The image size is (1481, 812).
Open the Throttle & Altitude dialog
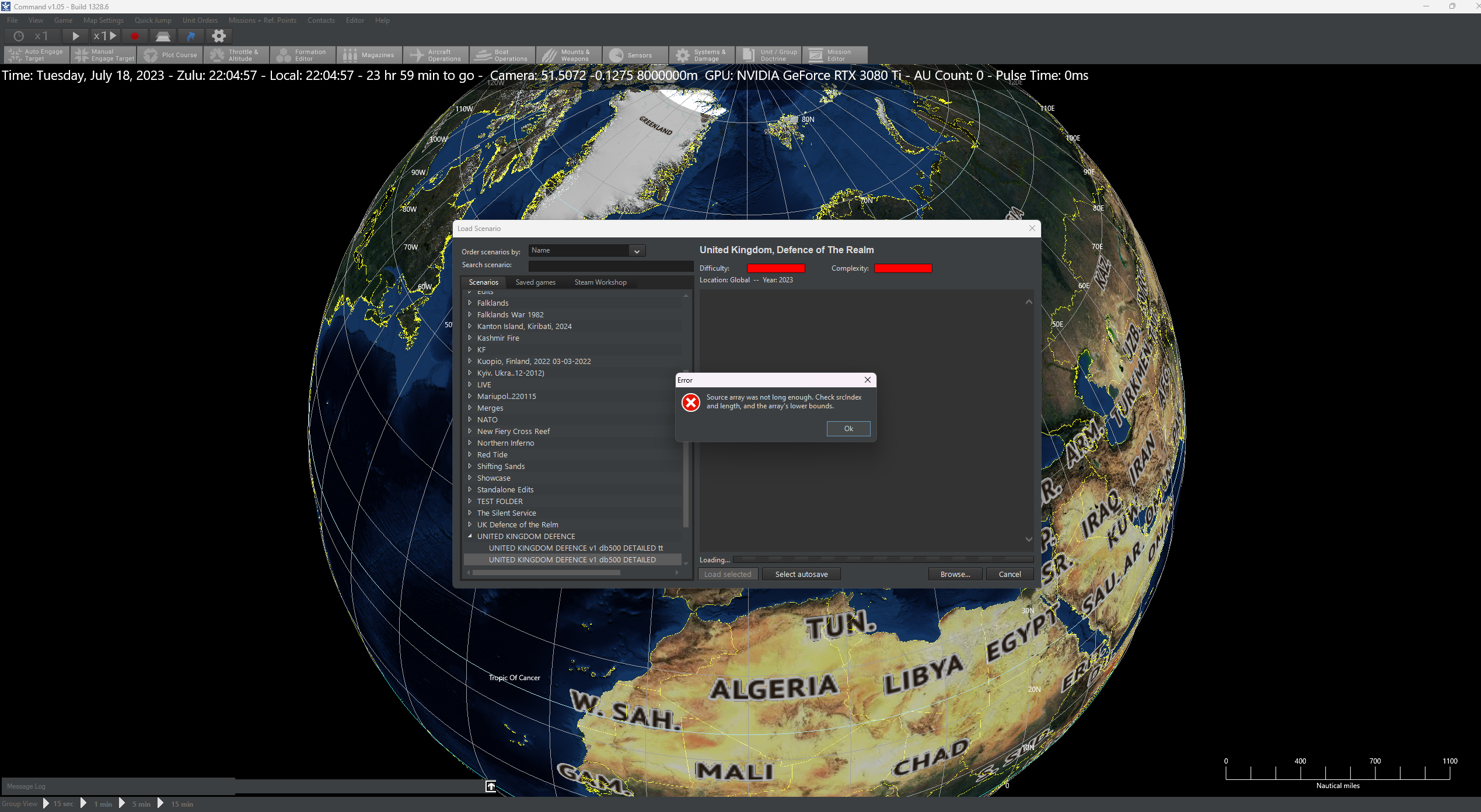236,55
